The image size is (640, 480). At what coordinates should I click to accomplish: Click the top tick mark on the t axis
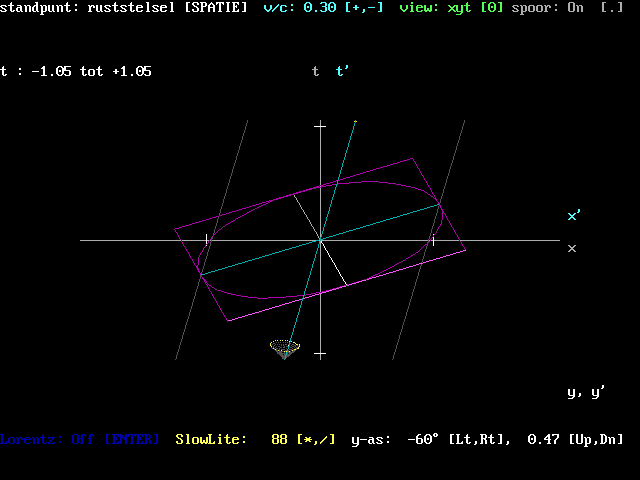pyautogui.click(x=320, y=126)
